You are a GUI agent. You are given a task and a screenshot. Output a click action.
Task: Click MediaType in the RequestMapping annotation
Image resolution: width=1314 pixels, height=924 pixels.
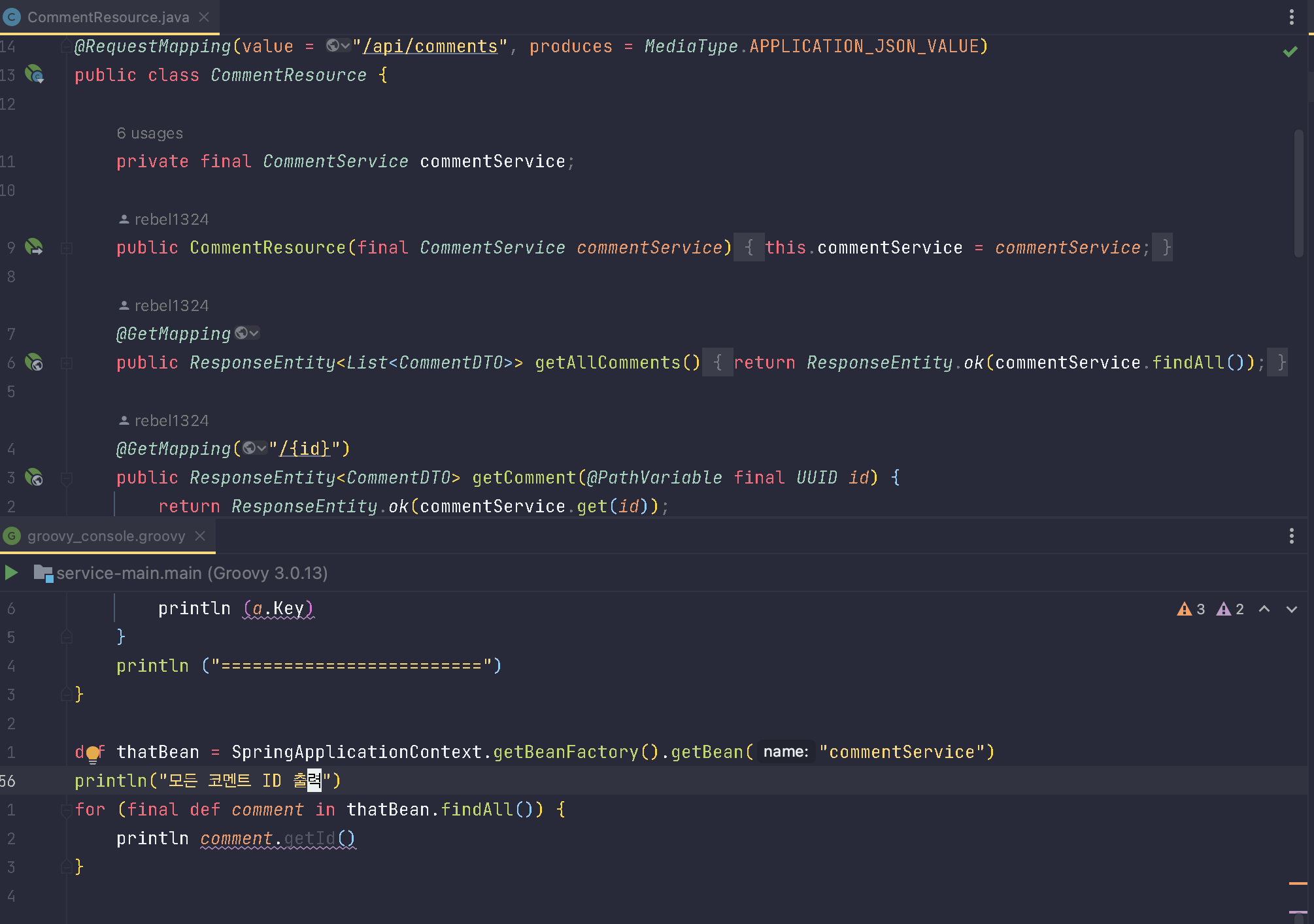click(691, 46)
